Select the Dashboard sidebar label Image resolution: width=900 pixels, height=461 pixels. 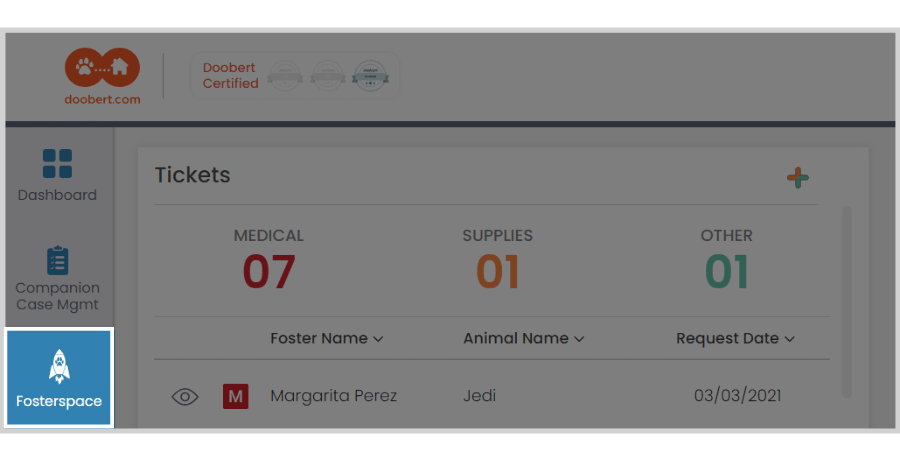point(57,195)
